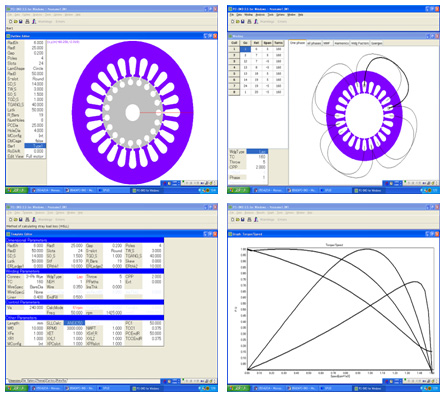Open the MMF tab in Winding window
This screenshot has height=394, width=444.
(x=327, y=43)
